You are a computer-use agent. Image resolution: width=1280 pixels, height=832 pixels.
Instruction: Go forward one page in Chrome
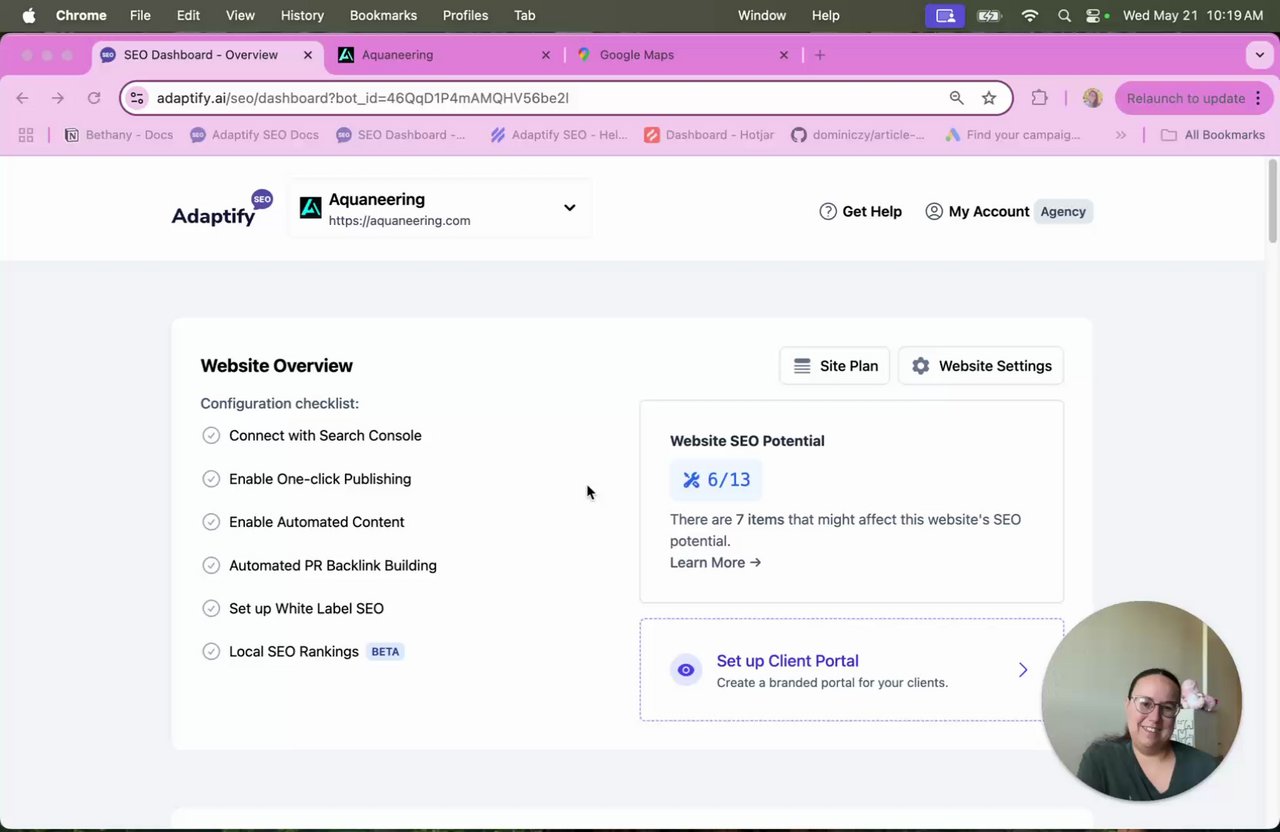[58, 98]
